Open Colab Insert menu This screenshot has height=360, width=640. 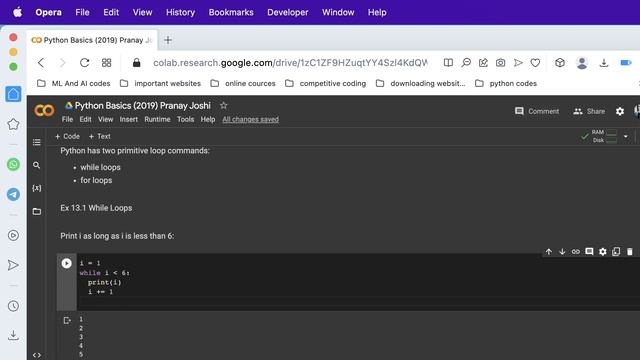[x=129, y=119]
